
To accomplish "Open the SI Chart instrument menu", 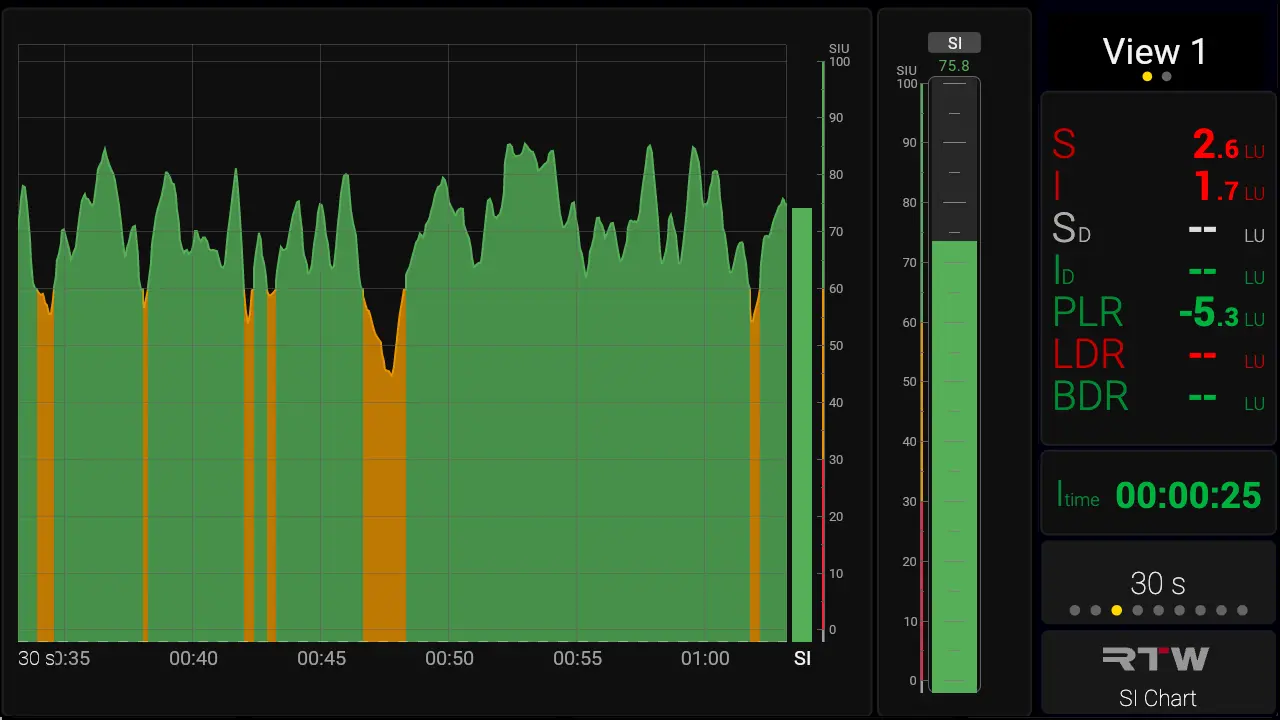I will pos(1157,698).
